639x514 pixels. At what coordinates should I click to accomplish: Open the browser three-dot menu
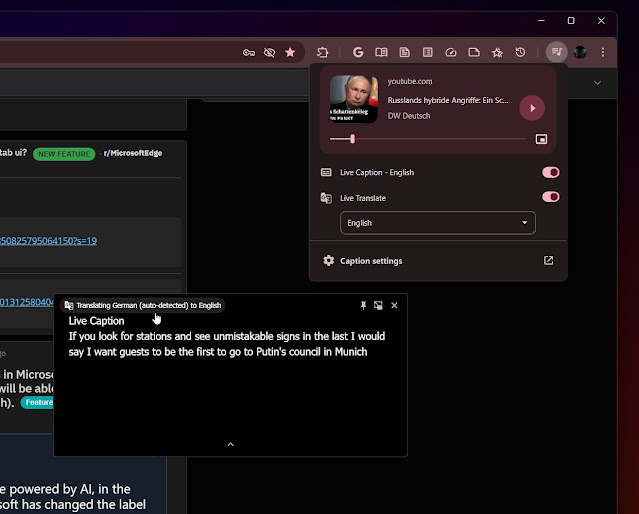pos(603,52)
